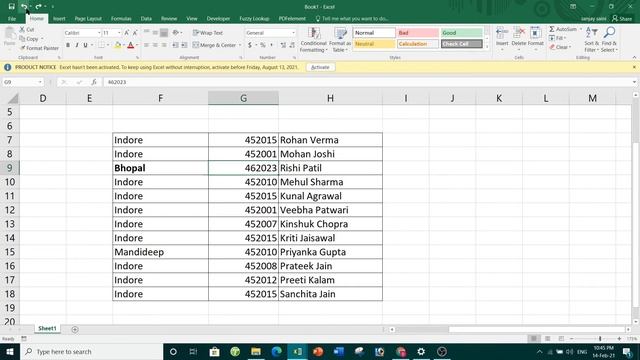Move the zoom slider handle
640x360 pixels.
(x=600, y=339)
